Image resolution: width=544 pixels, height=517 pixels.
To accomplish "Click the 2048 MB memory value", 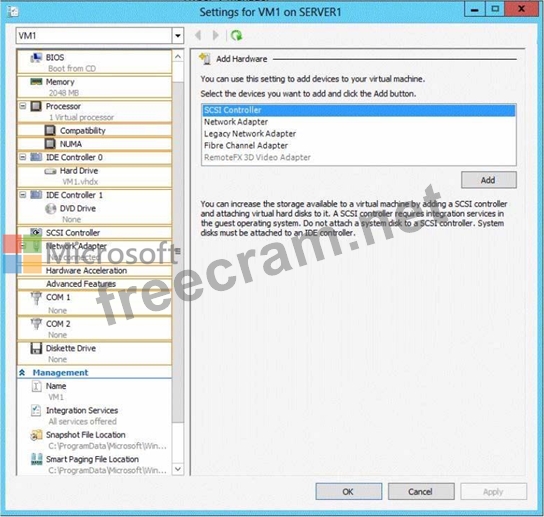I will (x=64, y=93).
